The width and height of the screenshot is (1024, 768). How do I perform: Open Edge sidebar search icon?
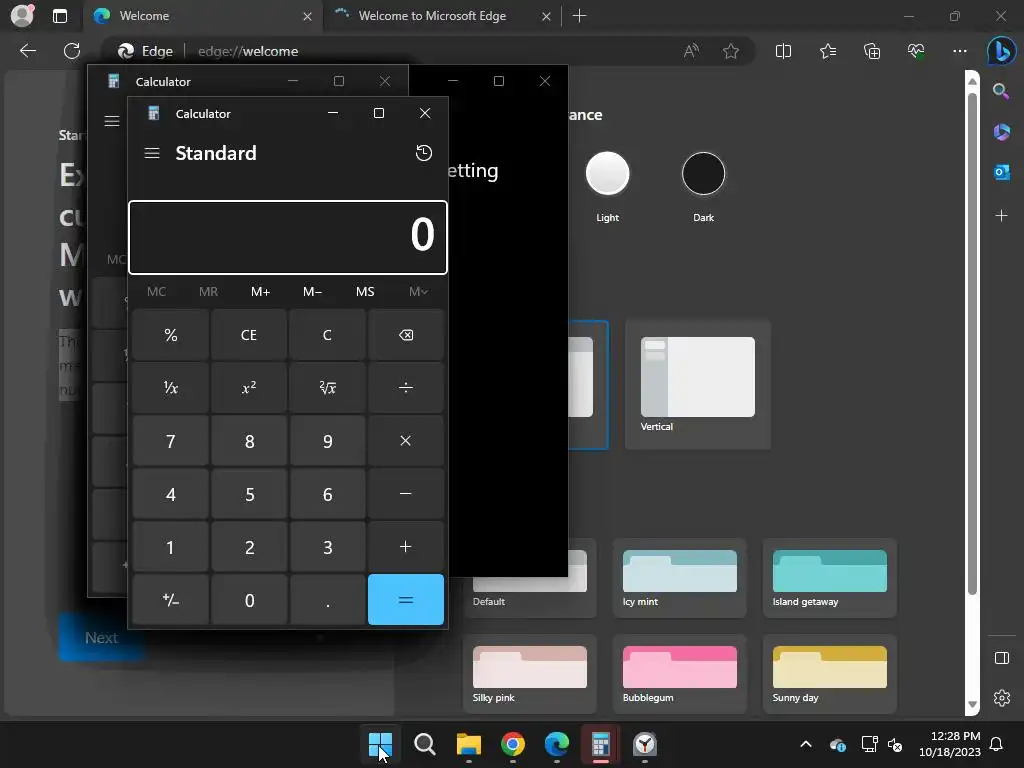tap(1001, 91)
